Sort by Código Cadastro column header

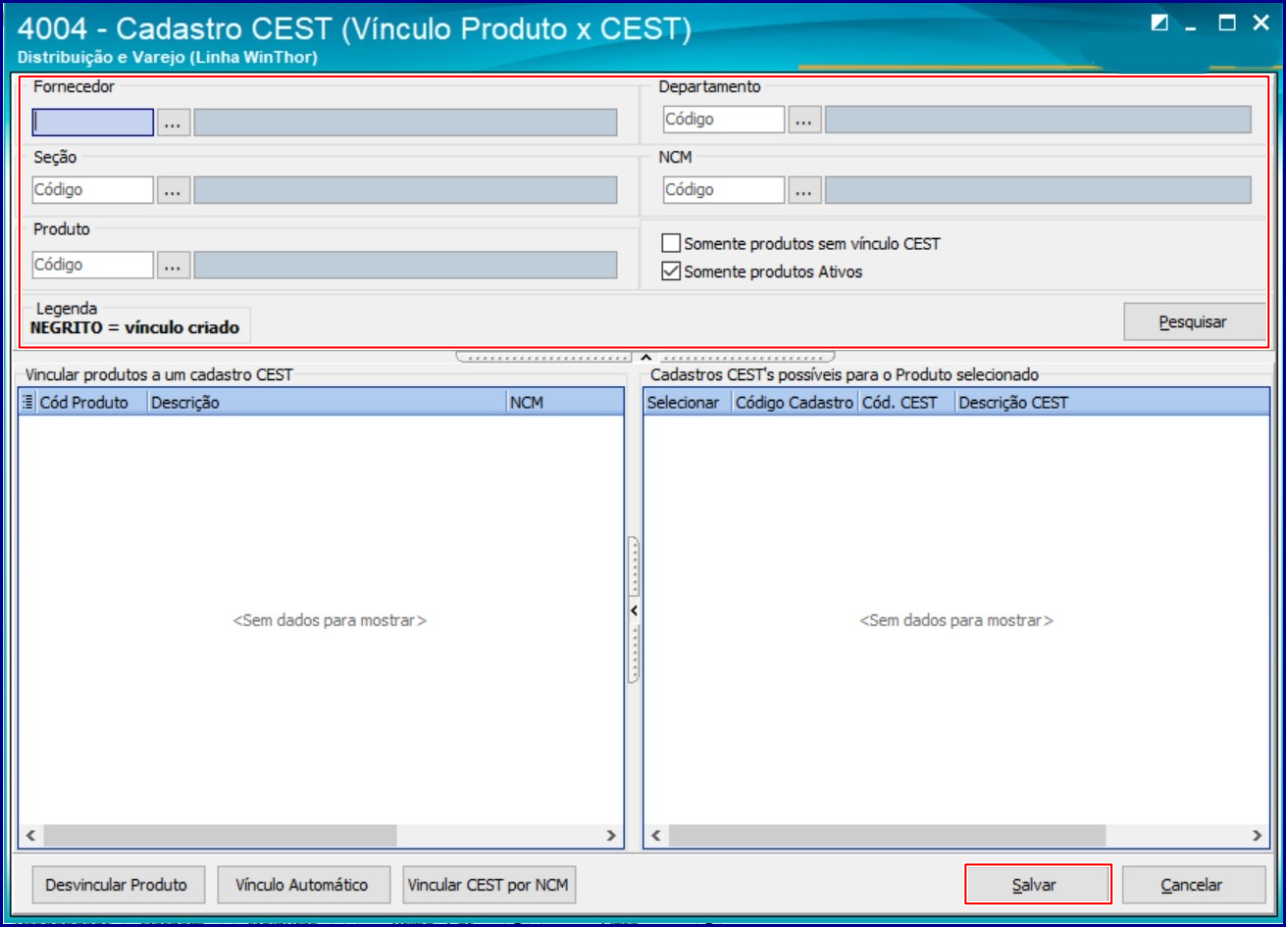coord(795,403)
